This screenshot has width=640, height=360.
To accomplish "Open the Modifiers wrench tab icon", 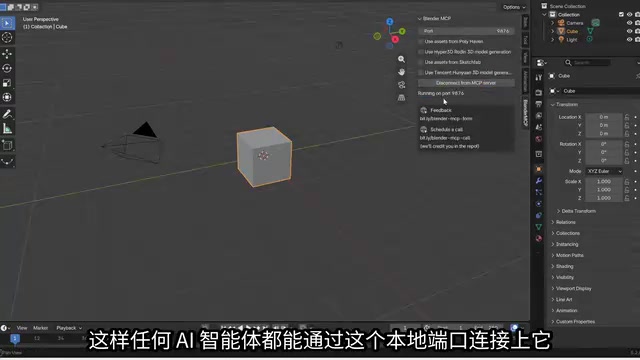I will [x=539, y=180].
